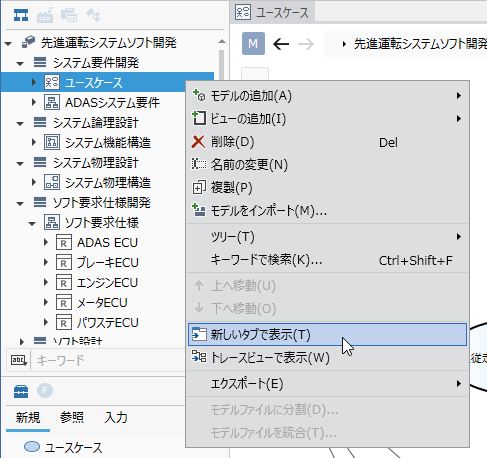
Task: Select 新しいタブで表示(T) menu item
Action: tap(327, 334)
